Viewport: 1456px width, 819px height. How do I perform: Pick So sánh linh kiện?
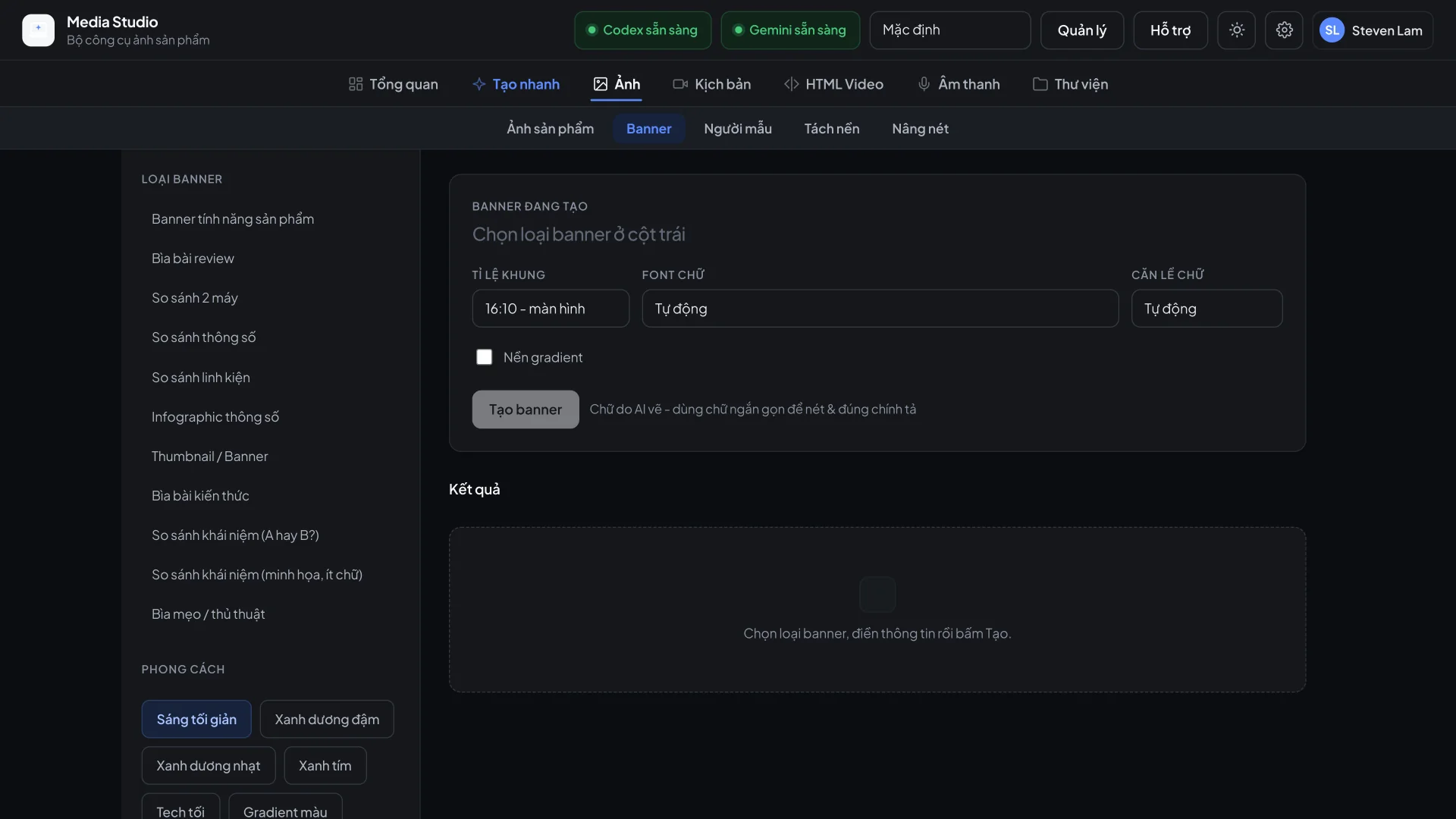pyautogui.click(x=270, y=378)
